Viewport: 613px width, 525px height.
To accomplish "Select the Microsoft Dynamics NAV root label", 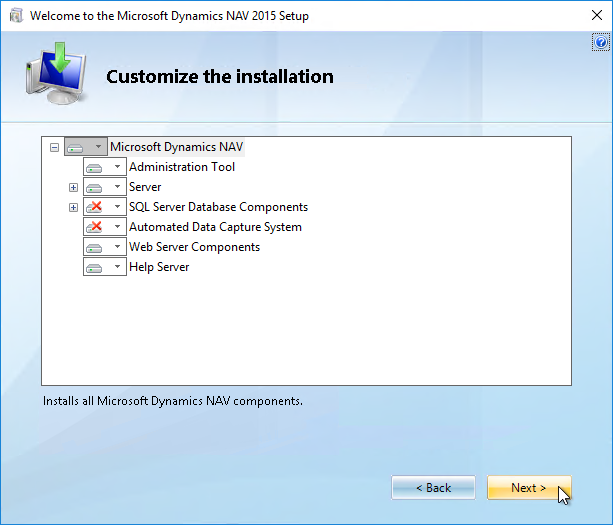I will click(176, 147).
